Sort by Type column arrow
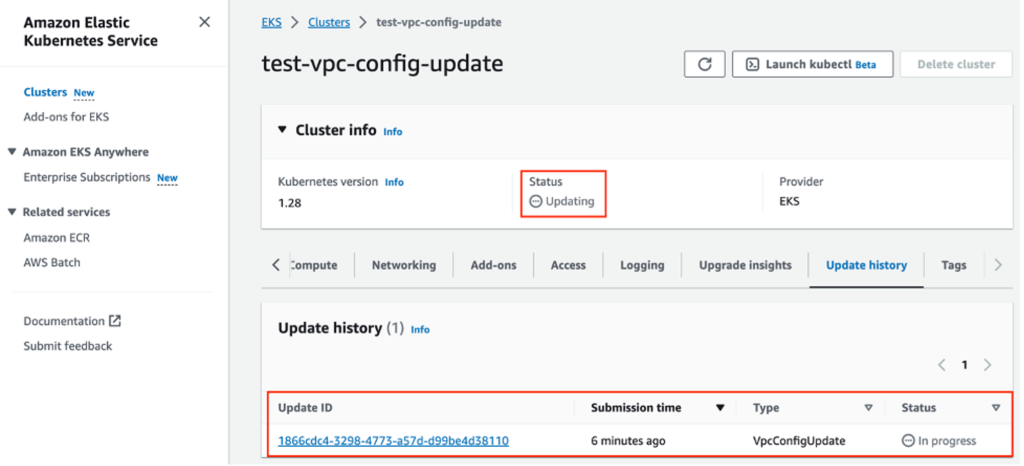The width and height of the screenshot is (1024, 466). (868, 408)
